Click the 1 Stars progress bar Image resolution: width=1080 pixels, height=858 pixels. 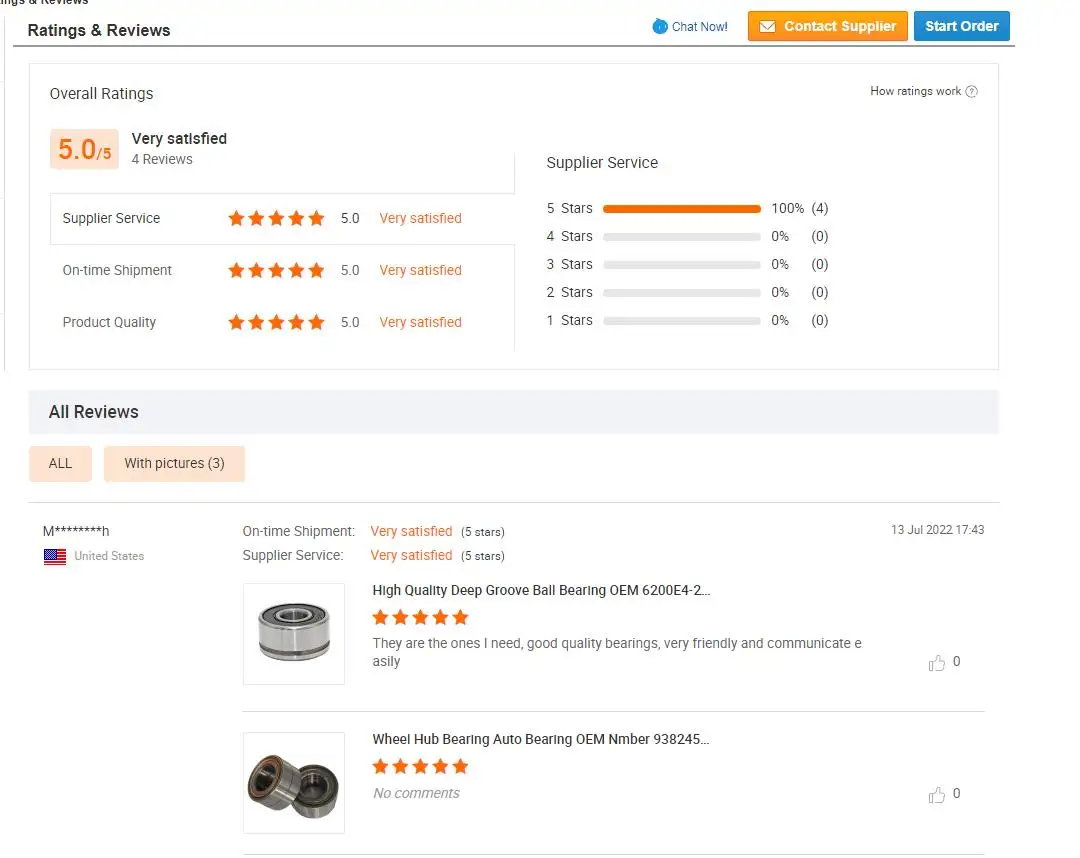(x=682, y=321)
